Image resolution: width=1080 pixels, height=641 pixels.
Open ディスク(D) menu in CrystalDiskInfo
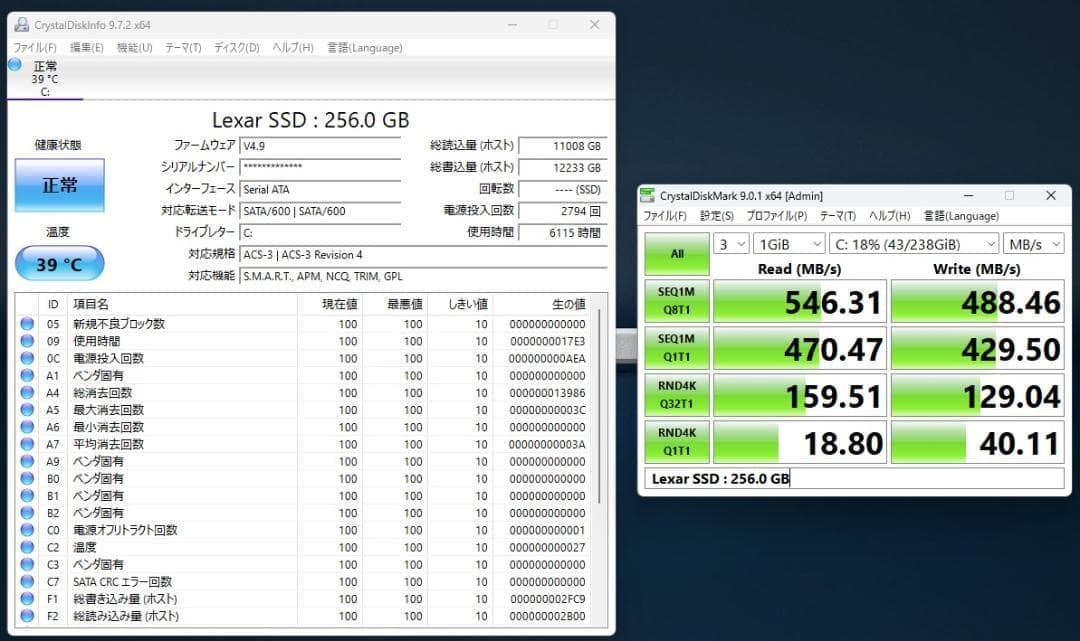point(236,48)
